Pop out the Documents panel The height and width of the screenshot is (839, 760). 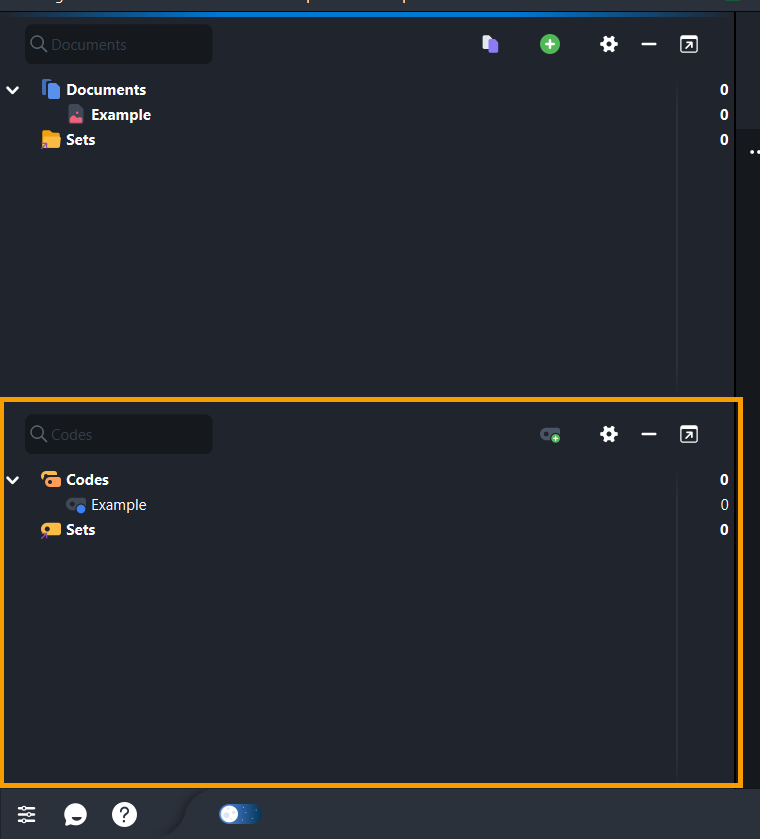(x=688, y=44)
